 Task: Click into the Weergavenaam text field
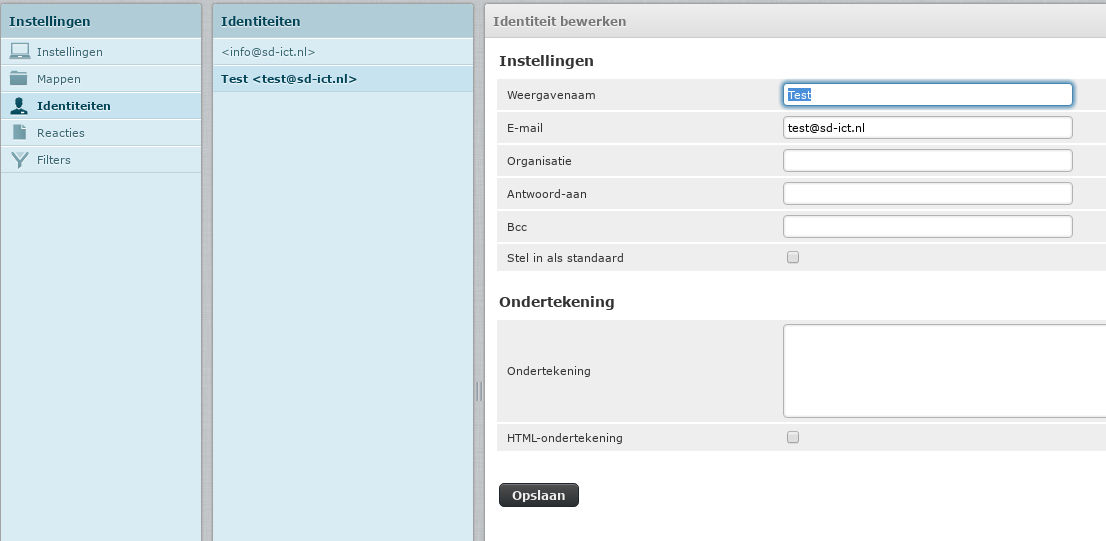(928, 95)
